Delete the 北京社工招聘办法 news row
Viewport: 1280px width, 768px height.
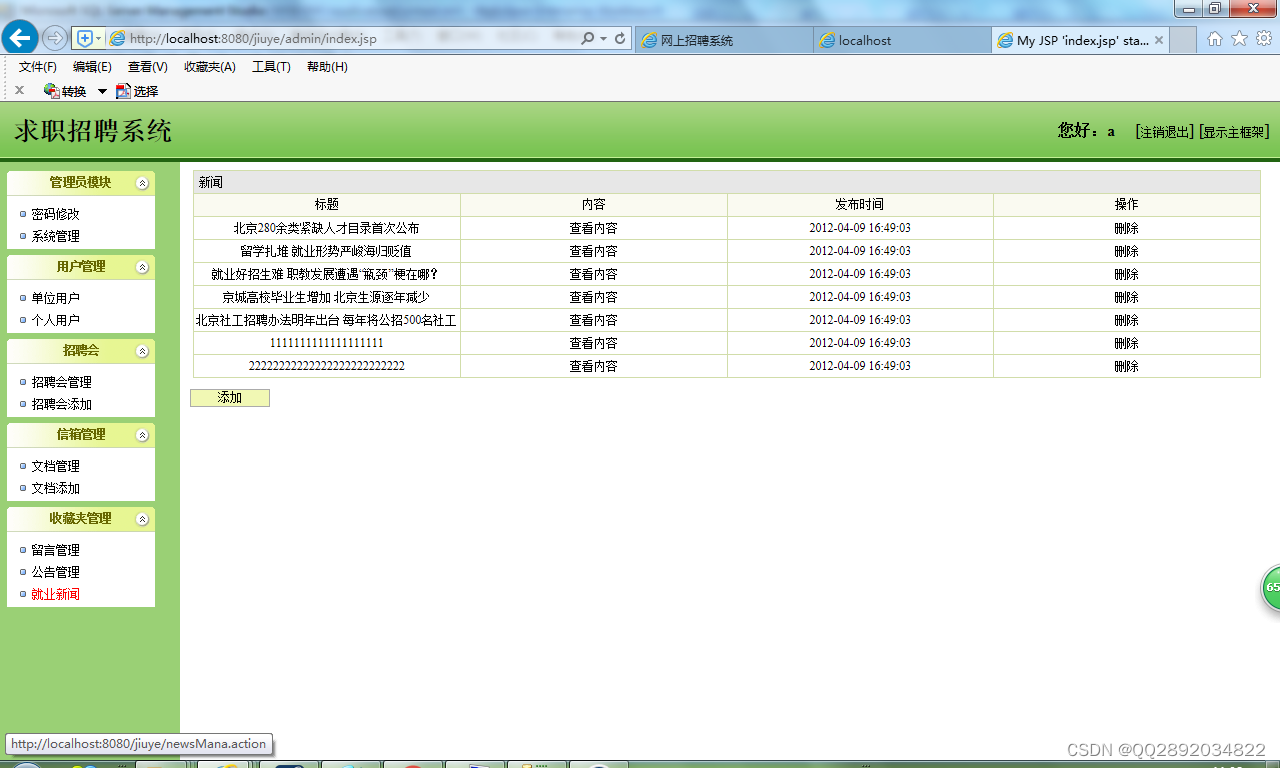[x=1126, y=320]
